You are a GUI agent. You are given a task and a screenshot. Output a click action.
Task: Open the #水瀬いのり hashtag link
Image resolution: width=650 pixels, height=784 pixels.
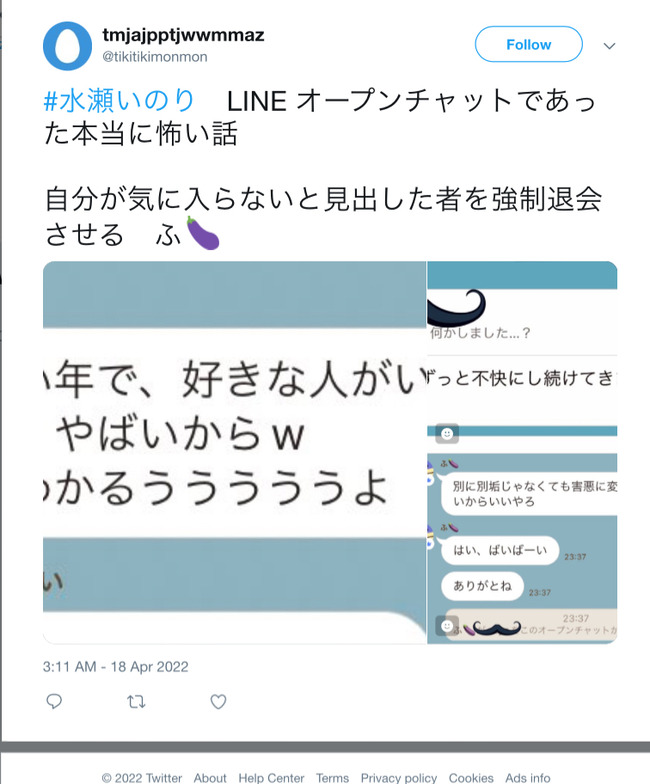(x=118, y=100)
